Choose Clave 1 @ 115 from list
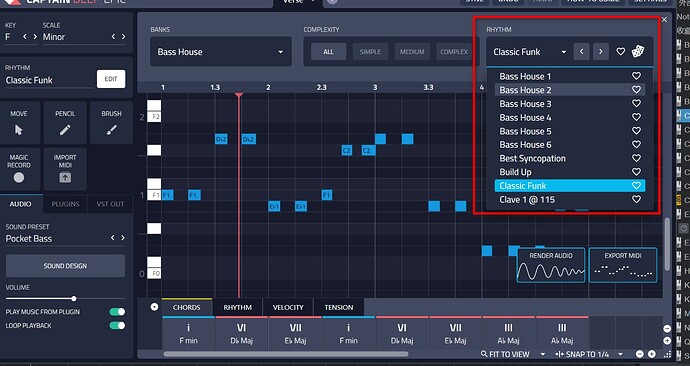This screenshot has height=366, width=690. (570, 199)
